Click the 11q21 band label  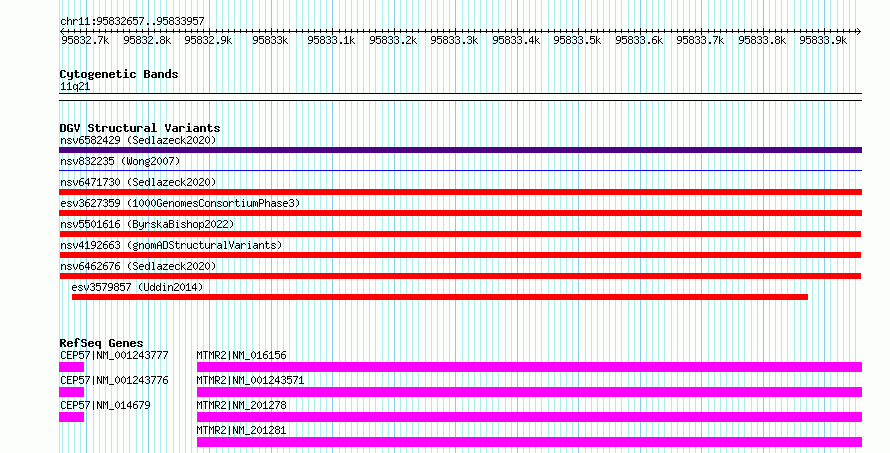pyautogui.click(x=75, y=87)
